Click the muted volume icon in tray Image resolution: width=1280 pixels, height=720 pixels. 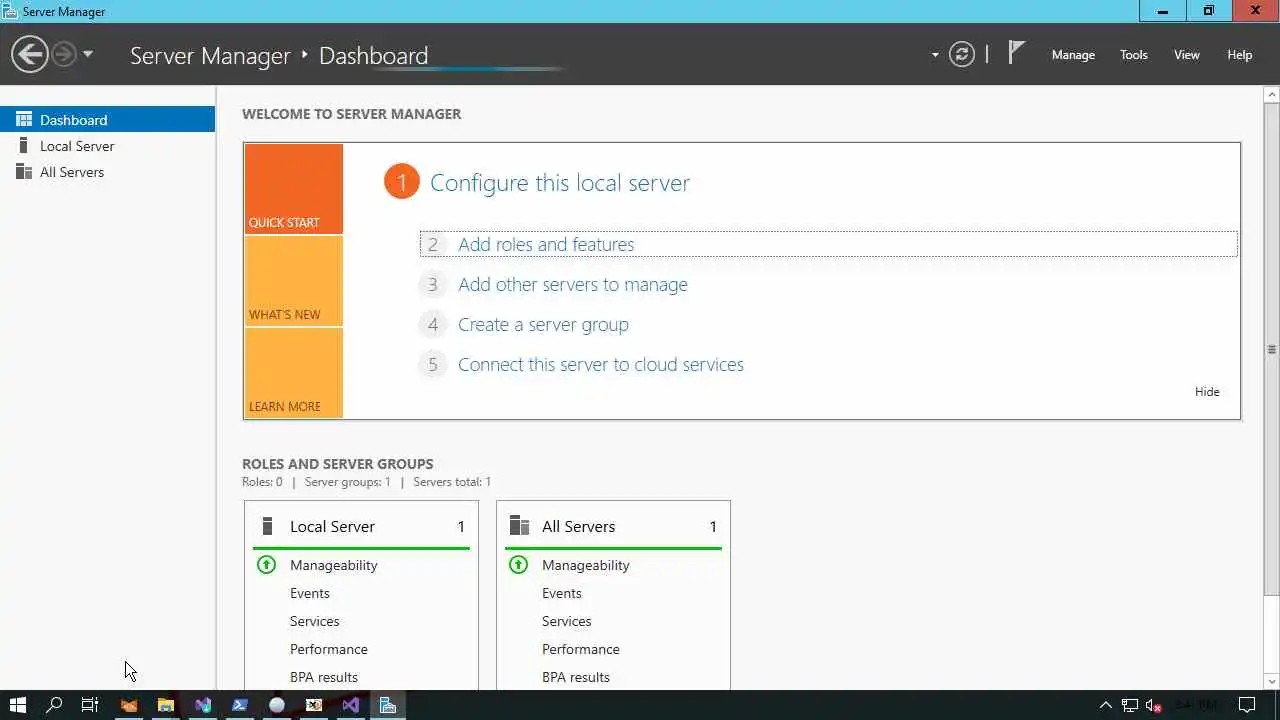(x=1153, y=705)
